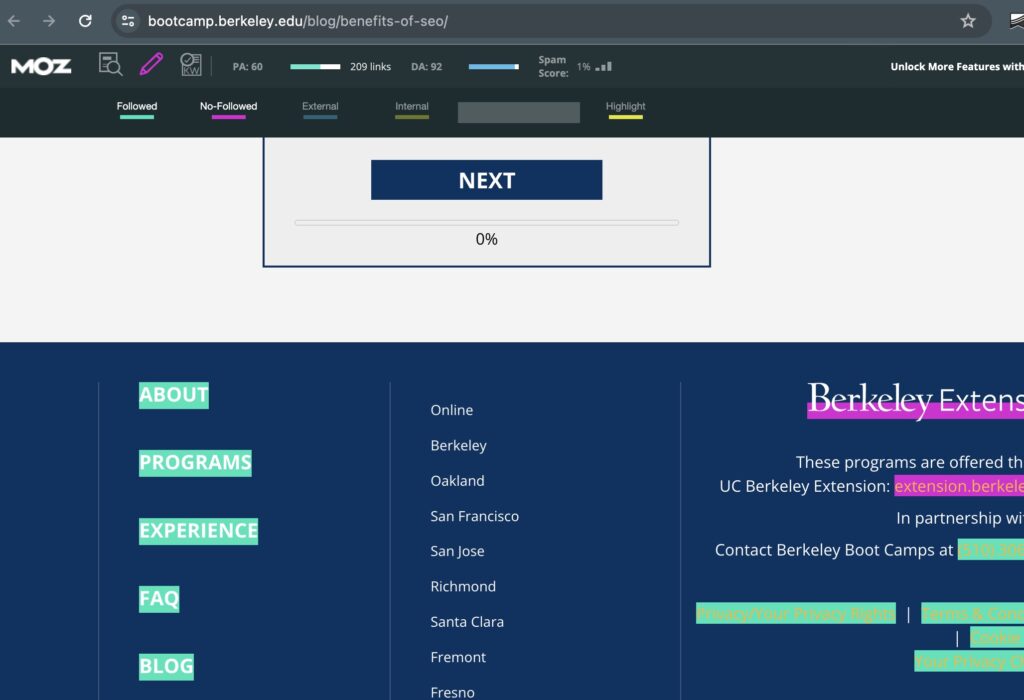Reload the current page
This screenshot has width=1024, height=700.
84,20
